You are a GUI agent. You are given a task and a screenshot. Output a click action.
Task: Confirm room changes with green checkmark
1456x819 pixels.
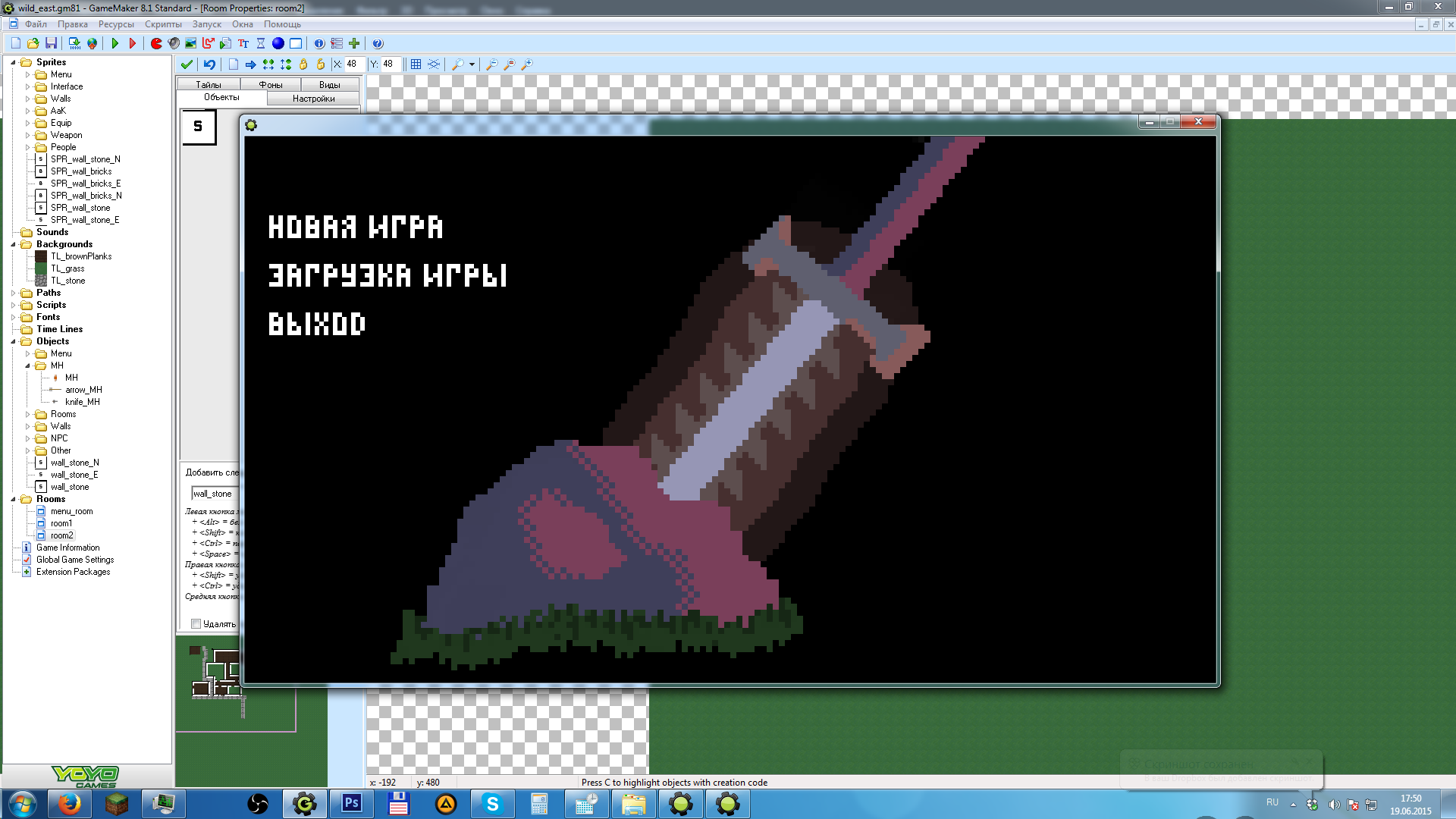coord(187,64)
